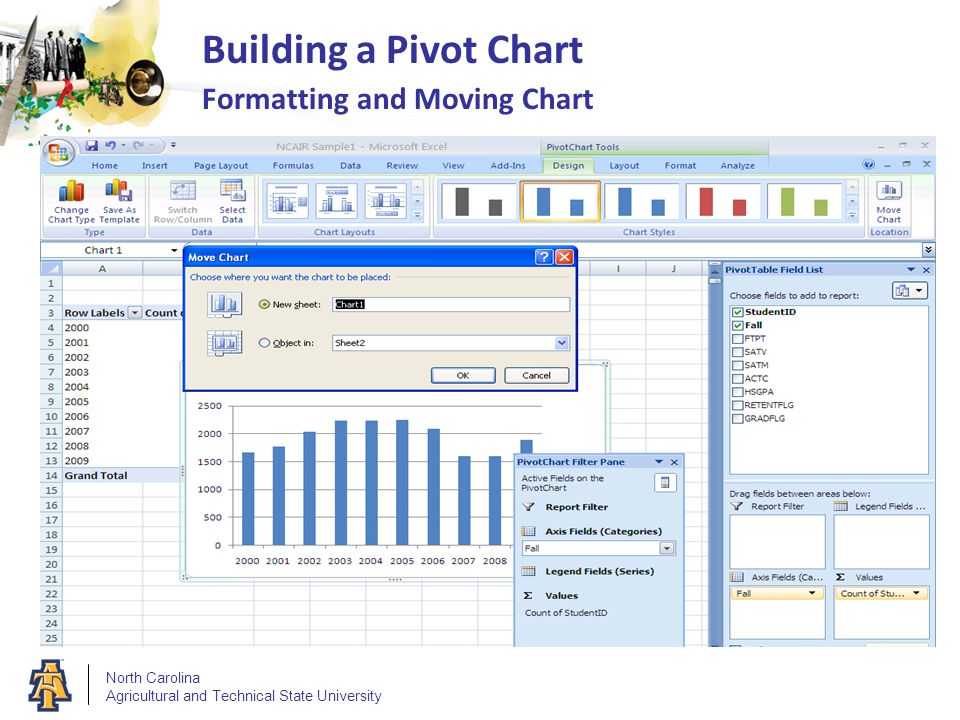
Task: Cancel the Move Chart dialog
Action: click(x=536, y=375)
